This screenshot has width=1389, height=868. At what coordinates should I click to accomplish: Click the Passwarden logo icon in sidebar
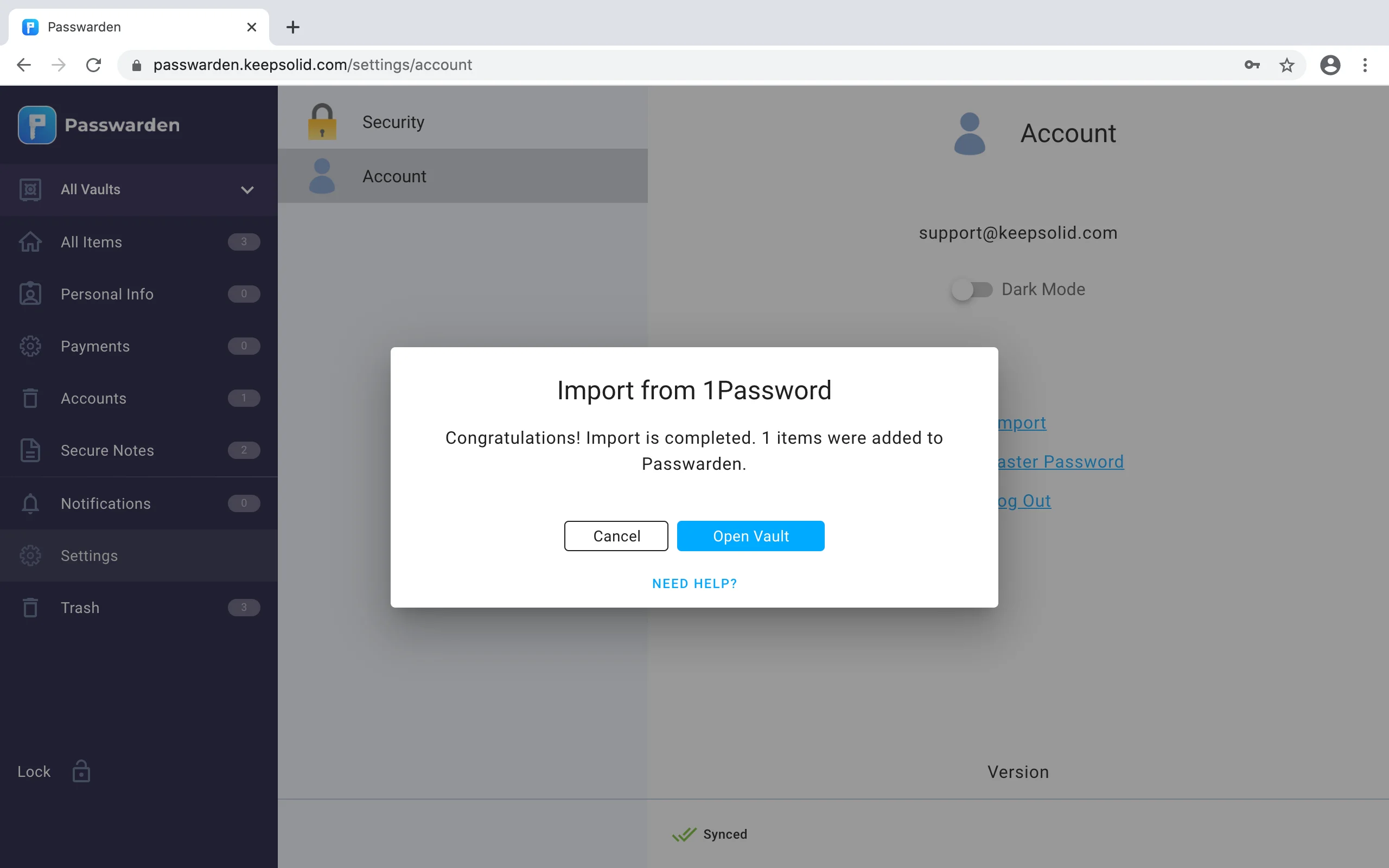pos(37,125)
